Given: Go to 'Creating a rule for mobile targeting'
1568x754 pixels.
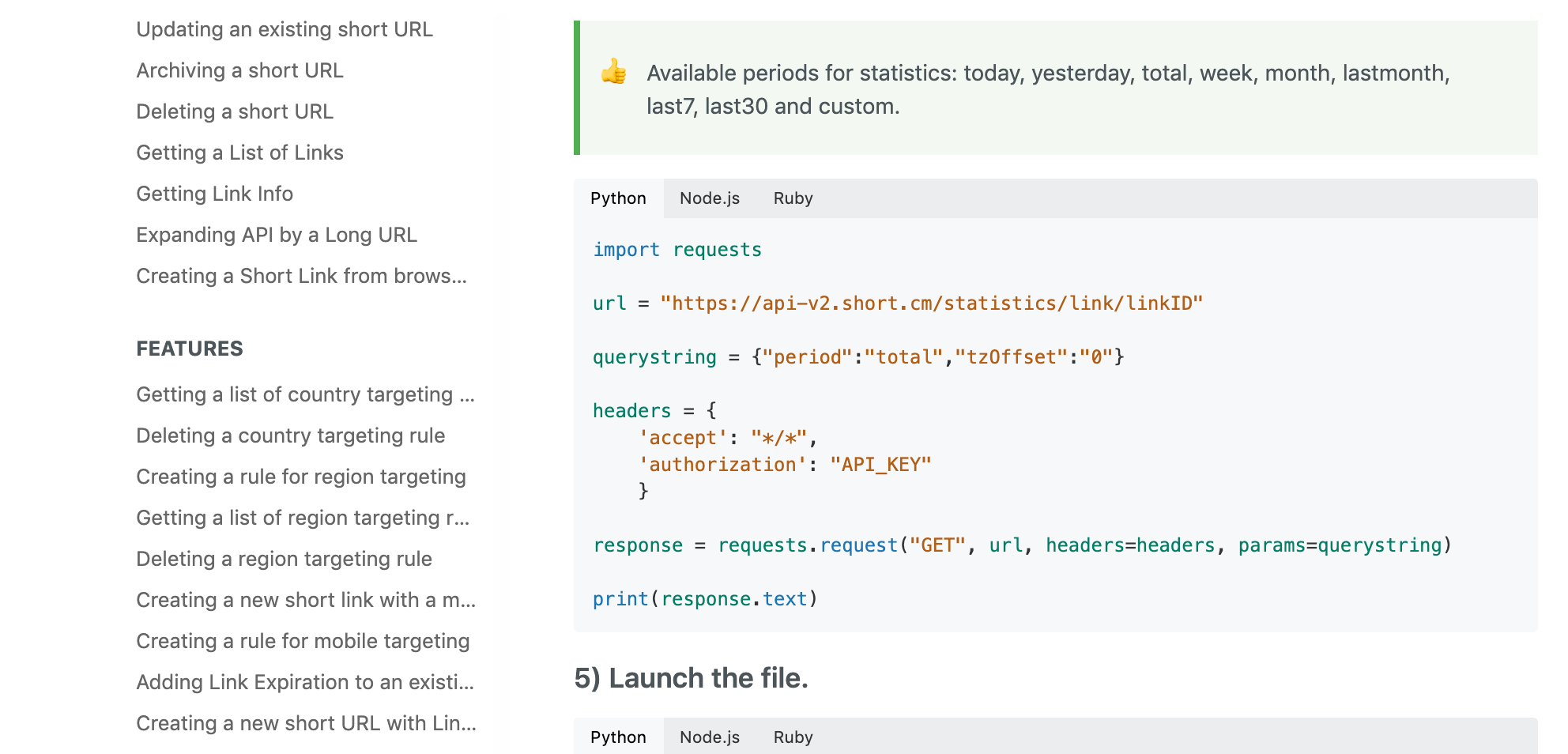Looking at the screenshot, I should [x=303, y=641].
